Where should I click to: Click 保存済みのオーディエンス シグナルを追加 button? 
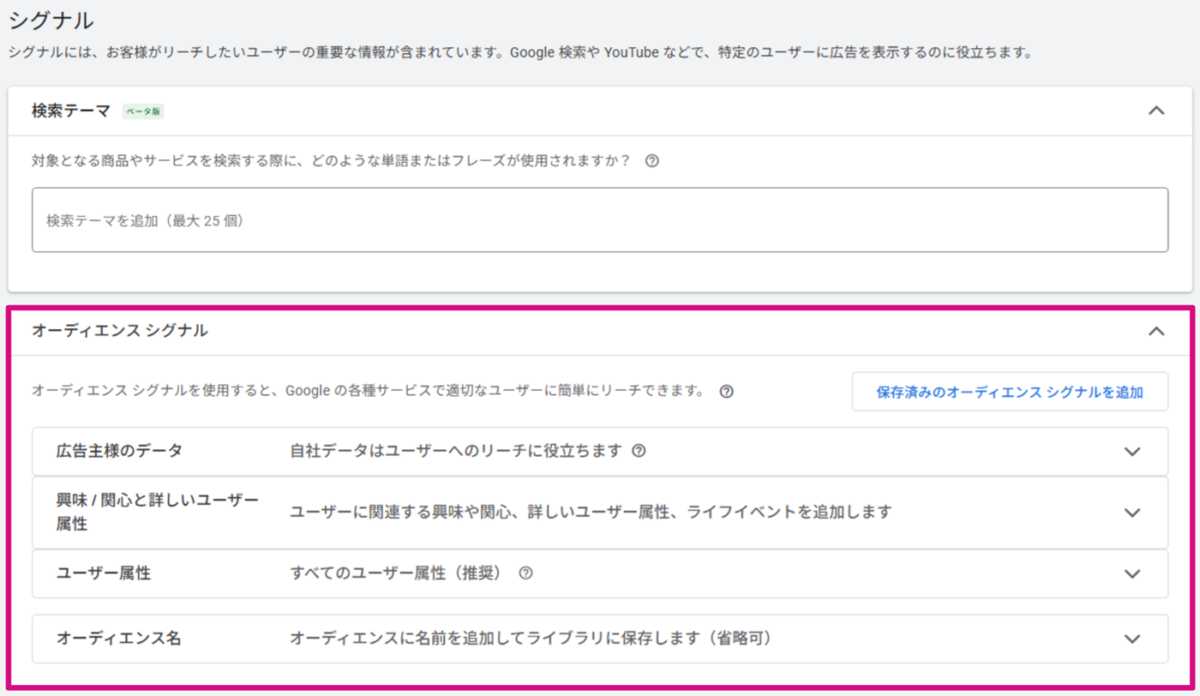[1009, 392]
